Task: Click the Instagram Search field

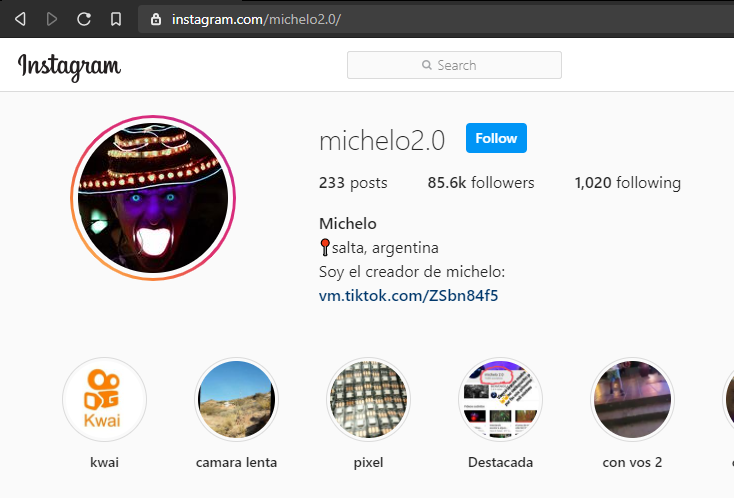Action: tap(454, 65)
